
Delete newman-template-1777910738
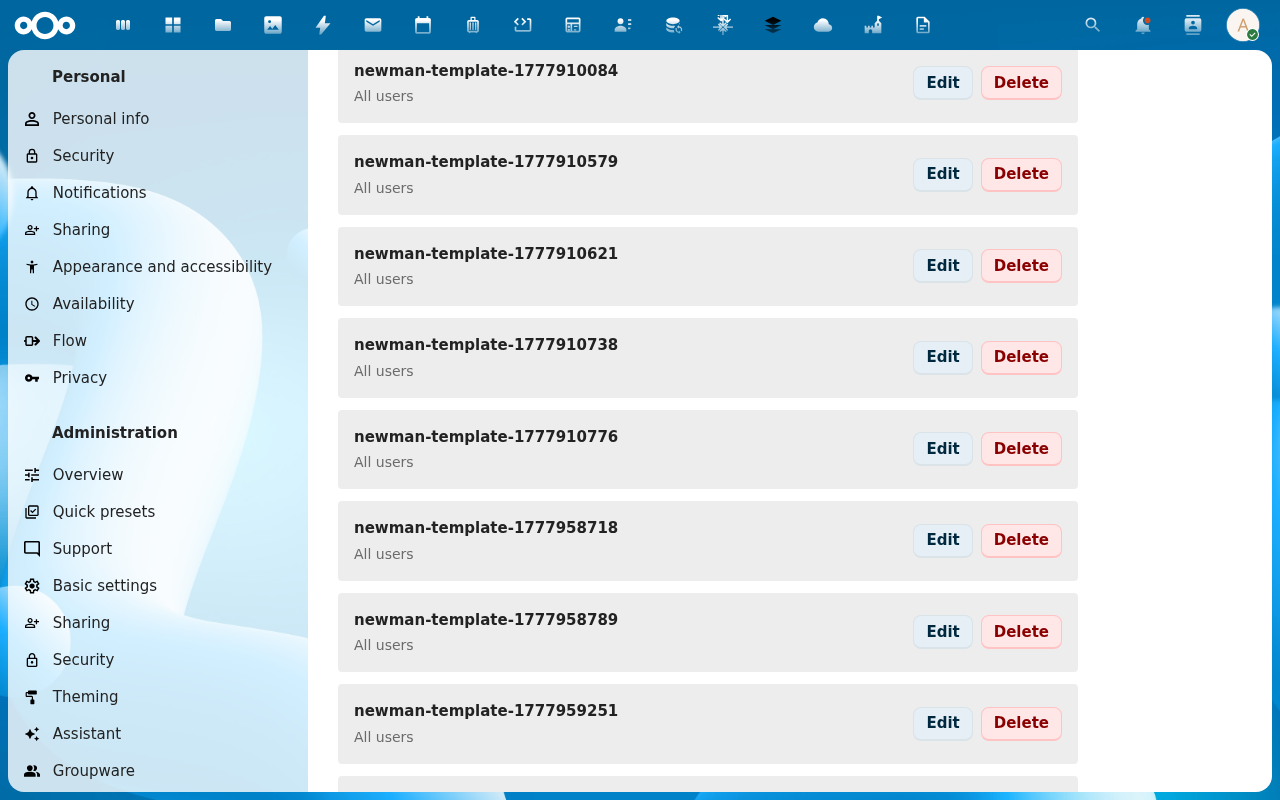(1021, 357)
